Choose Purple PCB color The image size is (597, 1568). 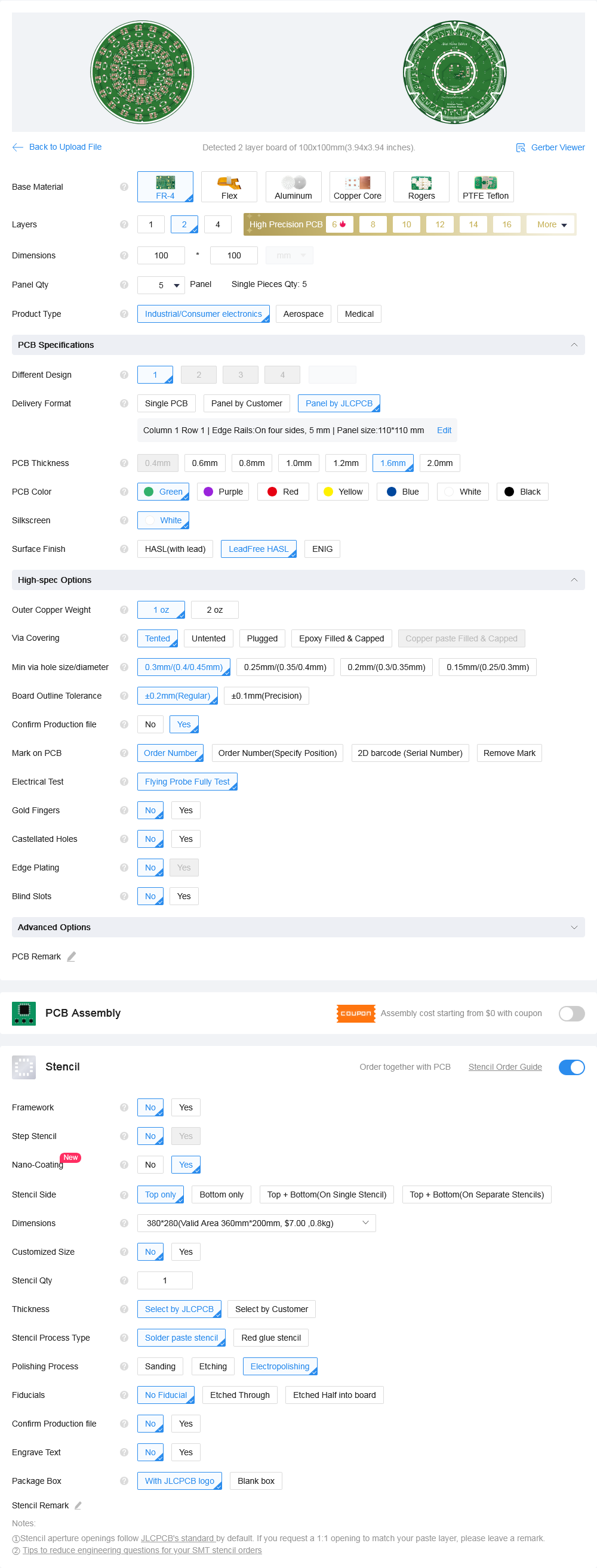pos(223,492)
